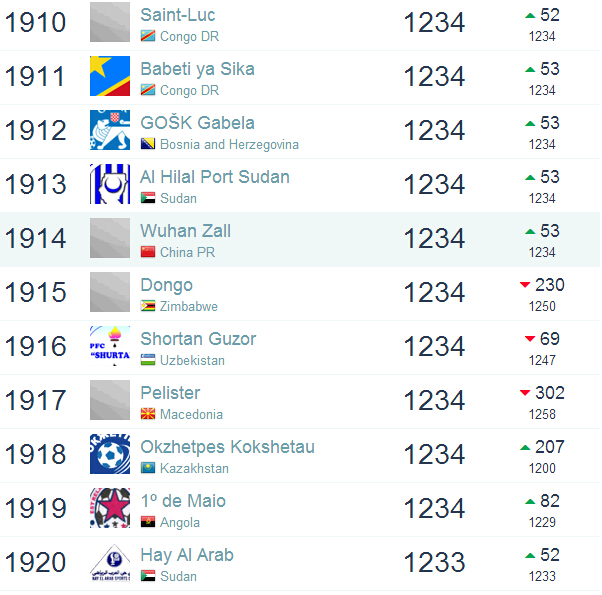This screenshot has height=595, width=602.
Task: Click the Bosnia and Herzegovina country link
Action: pyautogui.click(x=229, y=145)
